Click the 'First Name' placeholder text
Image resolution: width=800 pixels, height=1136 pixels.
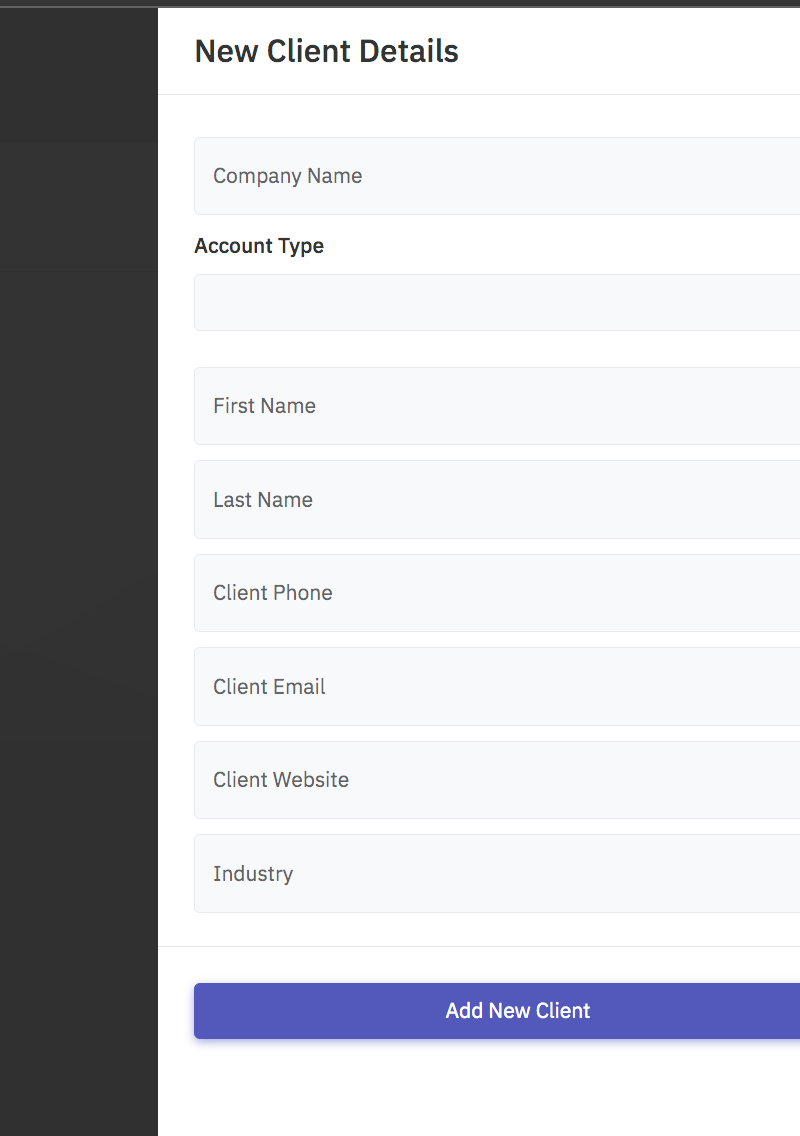(264, 406)
